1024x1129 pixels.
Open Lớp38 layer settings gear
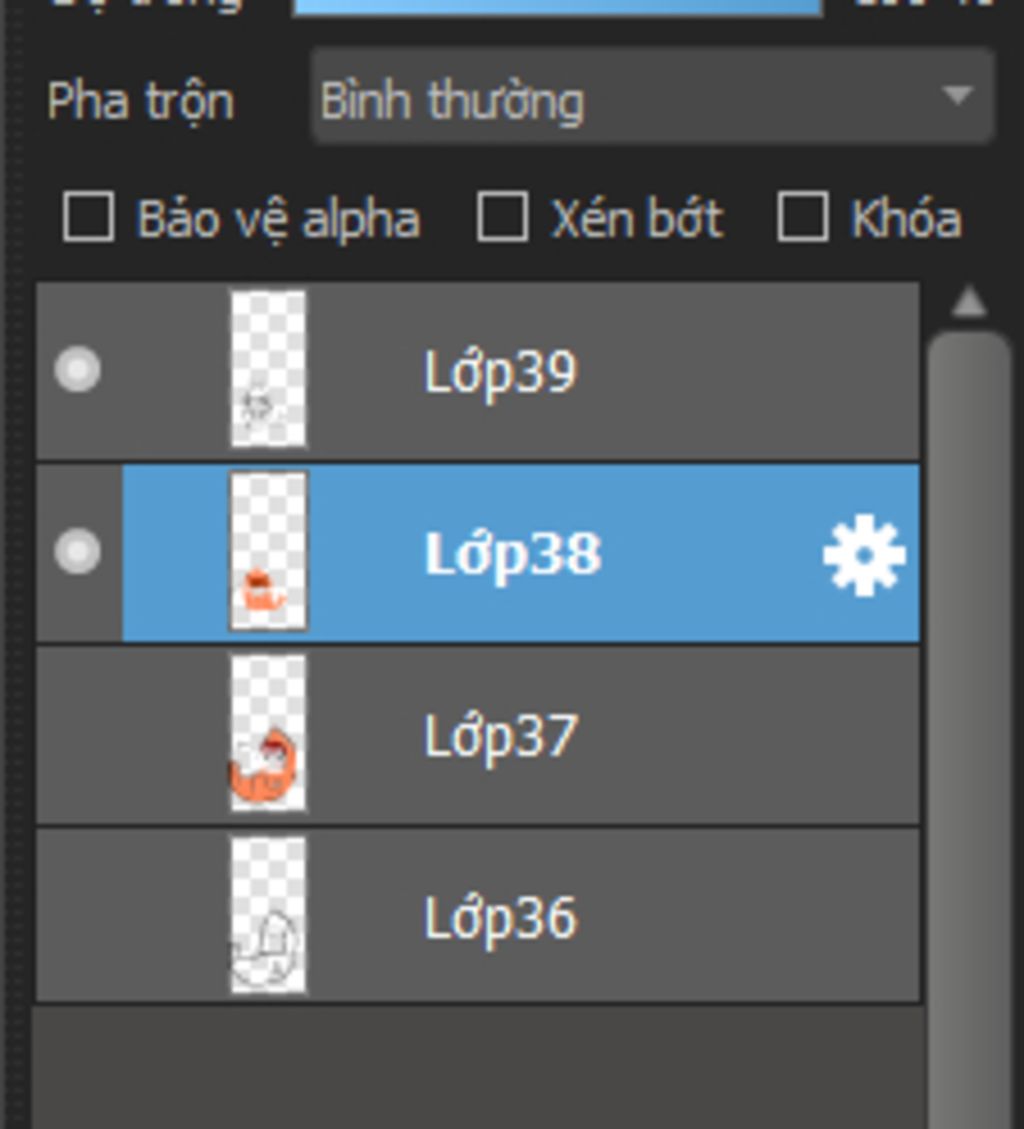pos(864,555)
